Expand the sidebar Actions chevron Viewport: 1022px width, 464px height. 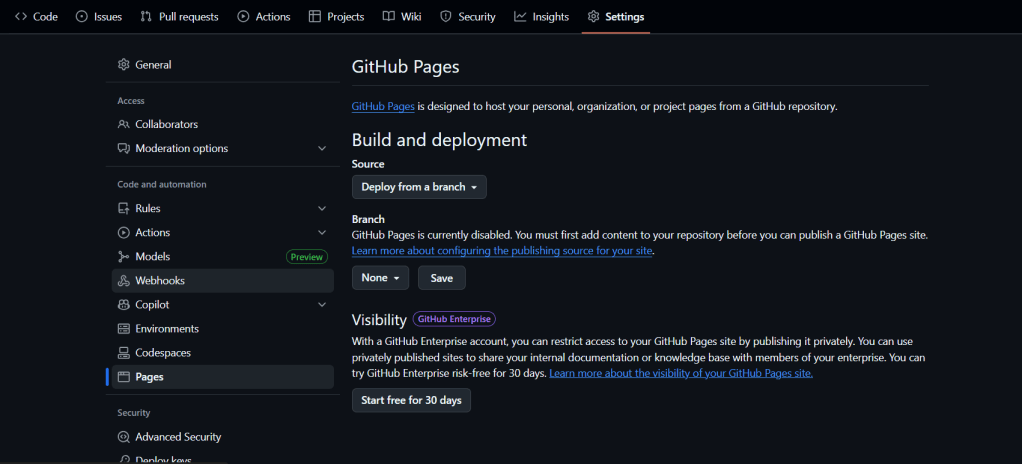pos(321,233)
